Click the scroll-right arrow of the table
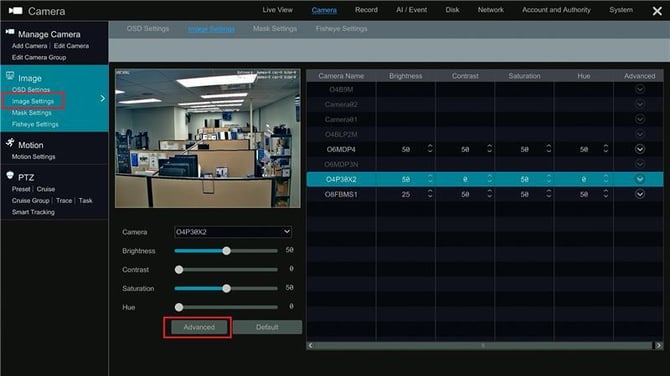The image size is (670, 376). (x=658, y=345)
